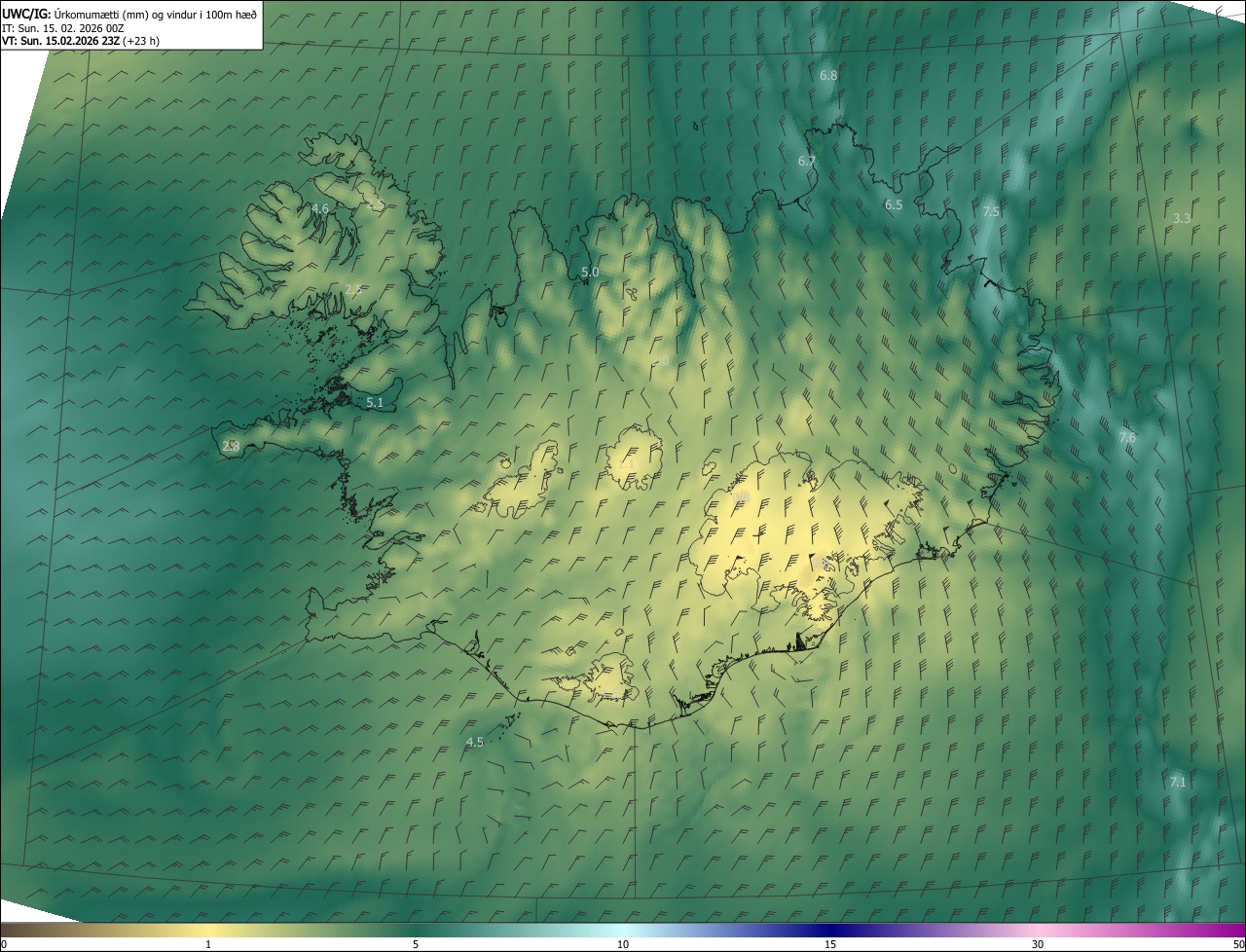The image size is (1246, 952).
Task: Click the 5.1 value label near Breiðafjörður
Action: [375, 402]
